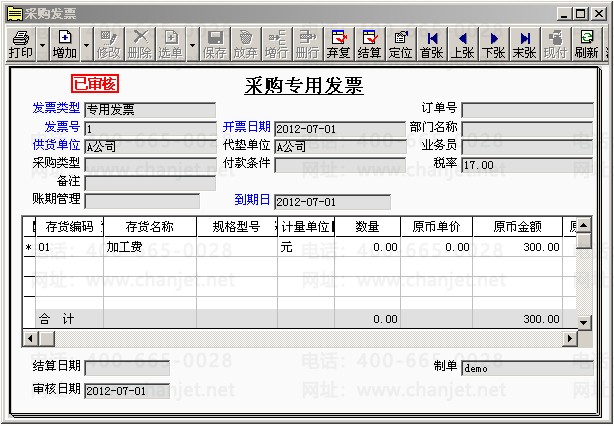Open the dropdown arrow next to 选单
614x426 pixels.
tap(192, 44)
